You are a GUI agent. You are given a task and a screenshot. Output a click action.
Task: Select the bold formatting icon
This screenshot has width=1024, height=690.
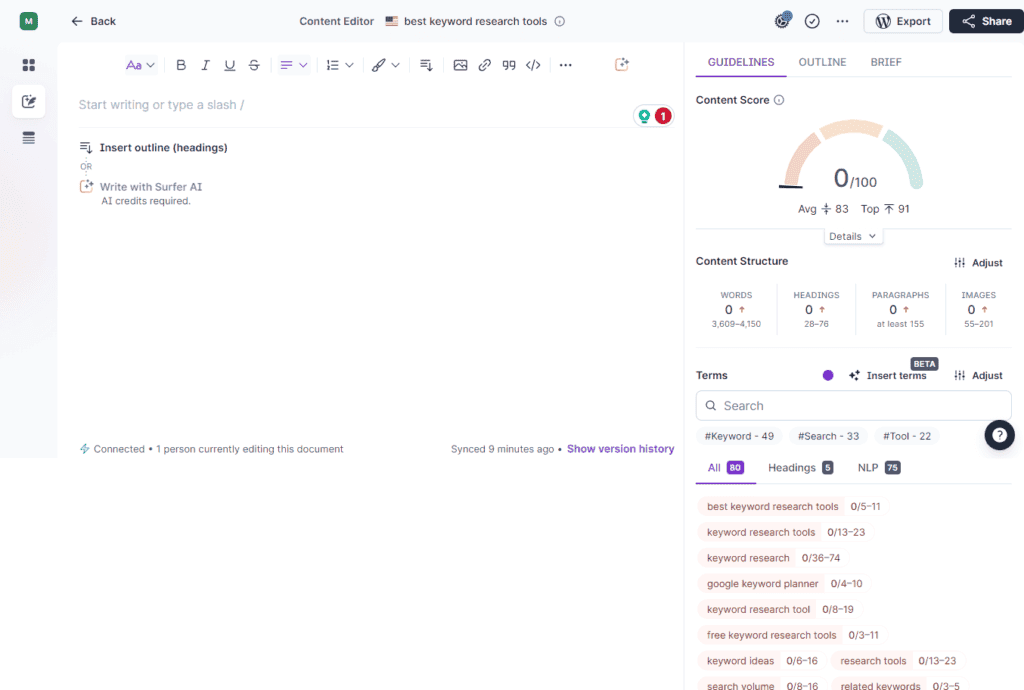point(181,64)
